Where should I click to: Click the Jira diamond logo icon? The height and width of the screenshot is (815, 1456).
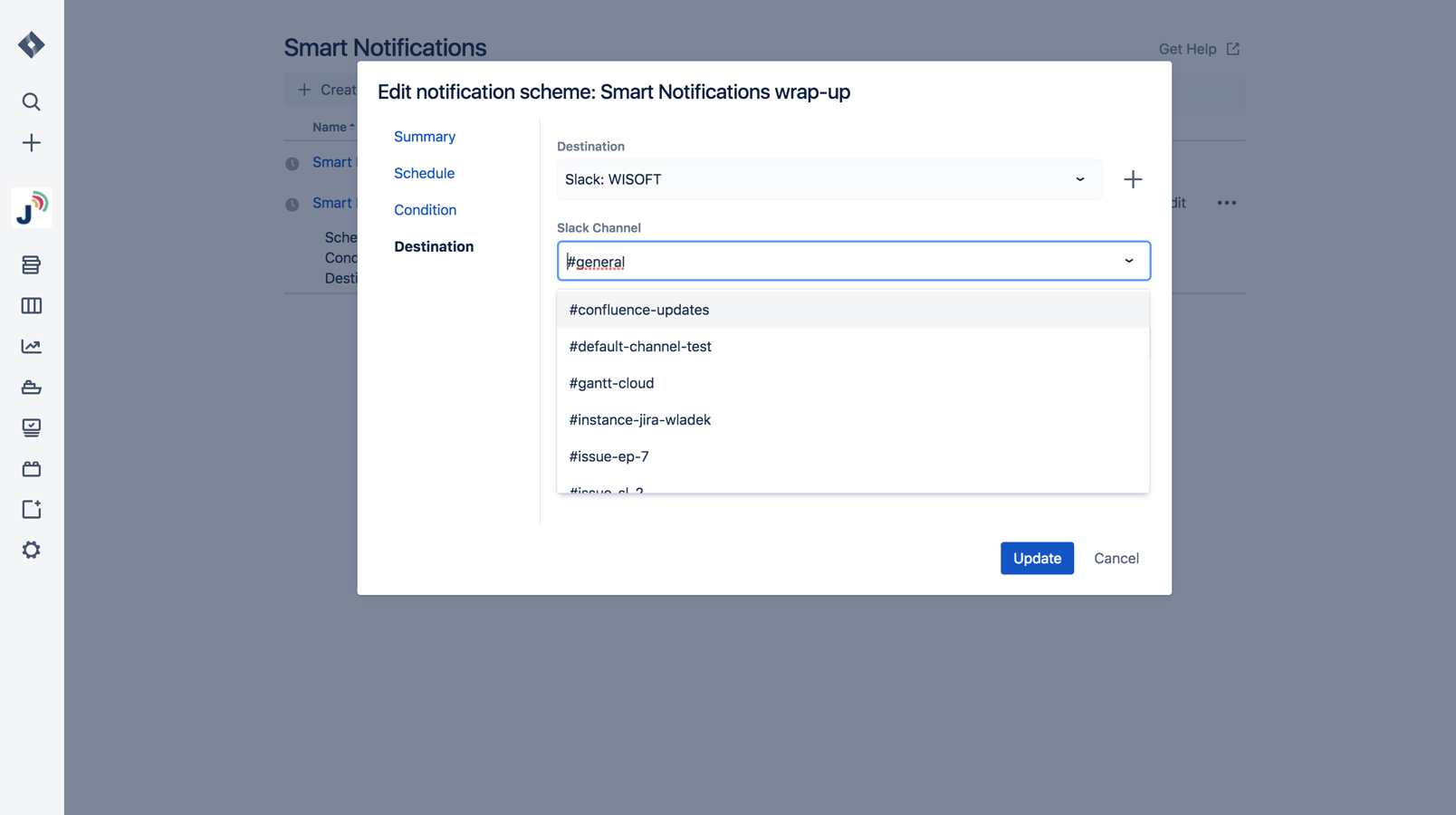pyautogui.click(x=32, y=44)
